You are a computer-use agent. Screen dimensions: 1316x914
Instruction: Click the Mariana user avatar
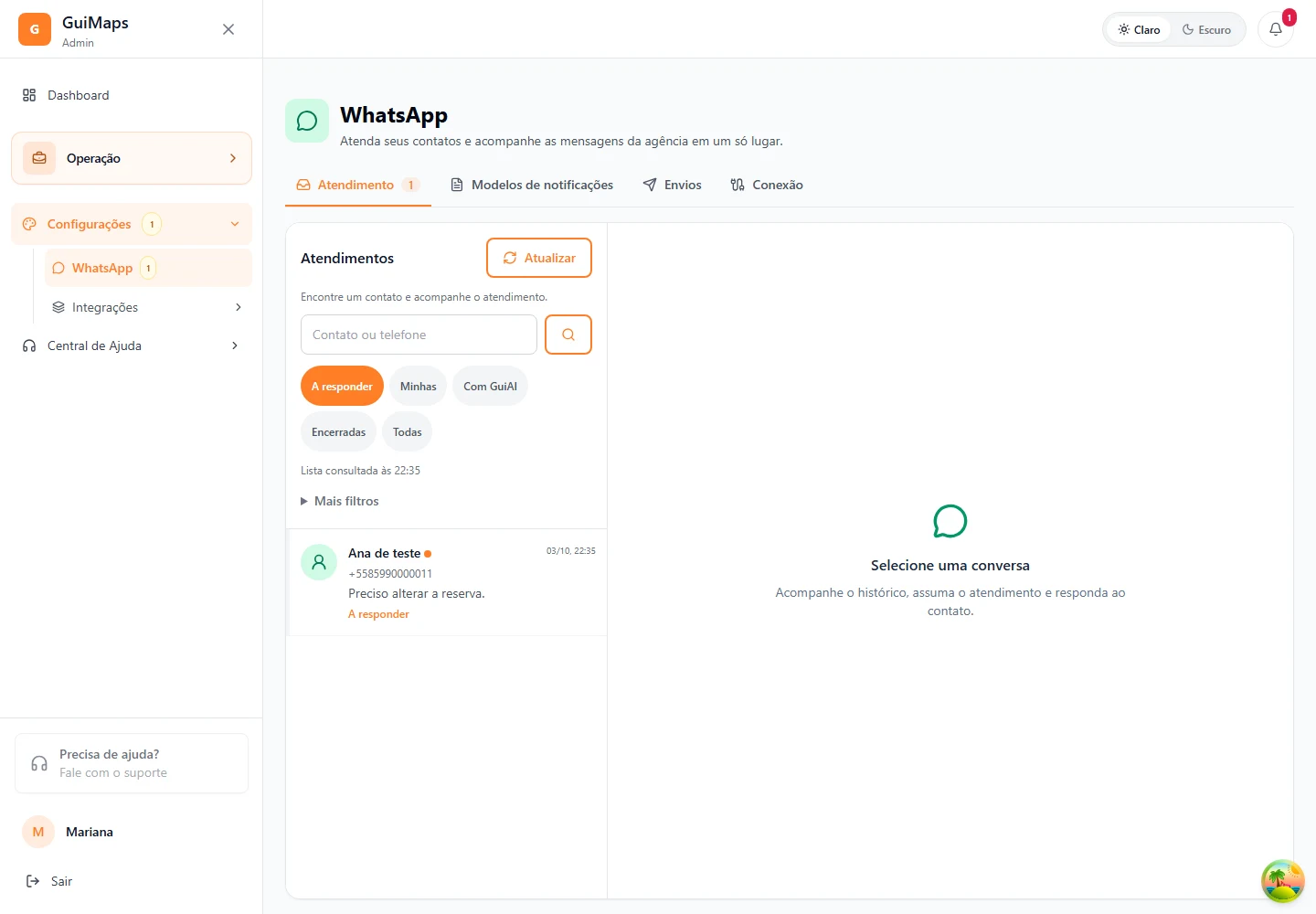coord(38,832)
